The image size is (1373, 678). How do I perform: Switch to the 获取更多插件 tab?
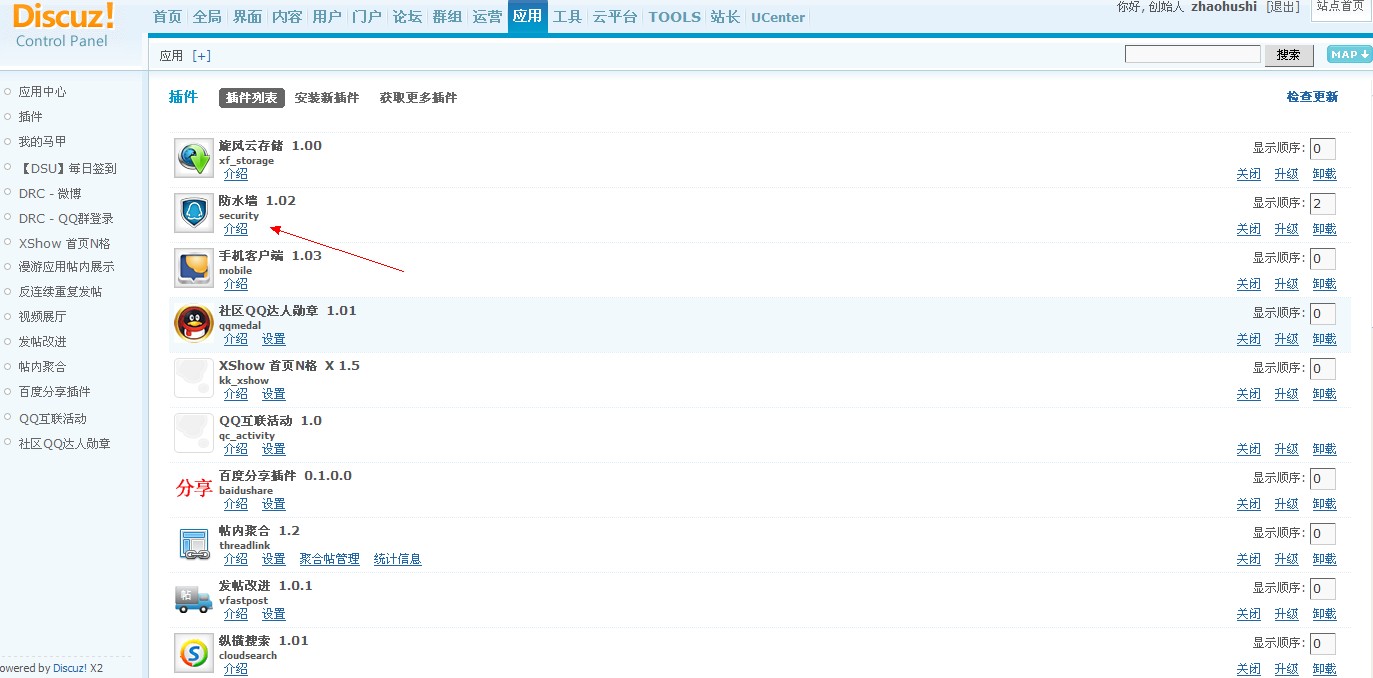[x=418, y=98]
